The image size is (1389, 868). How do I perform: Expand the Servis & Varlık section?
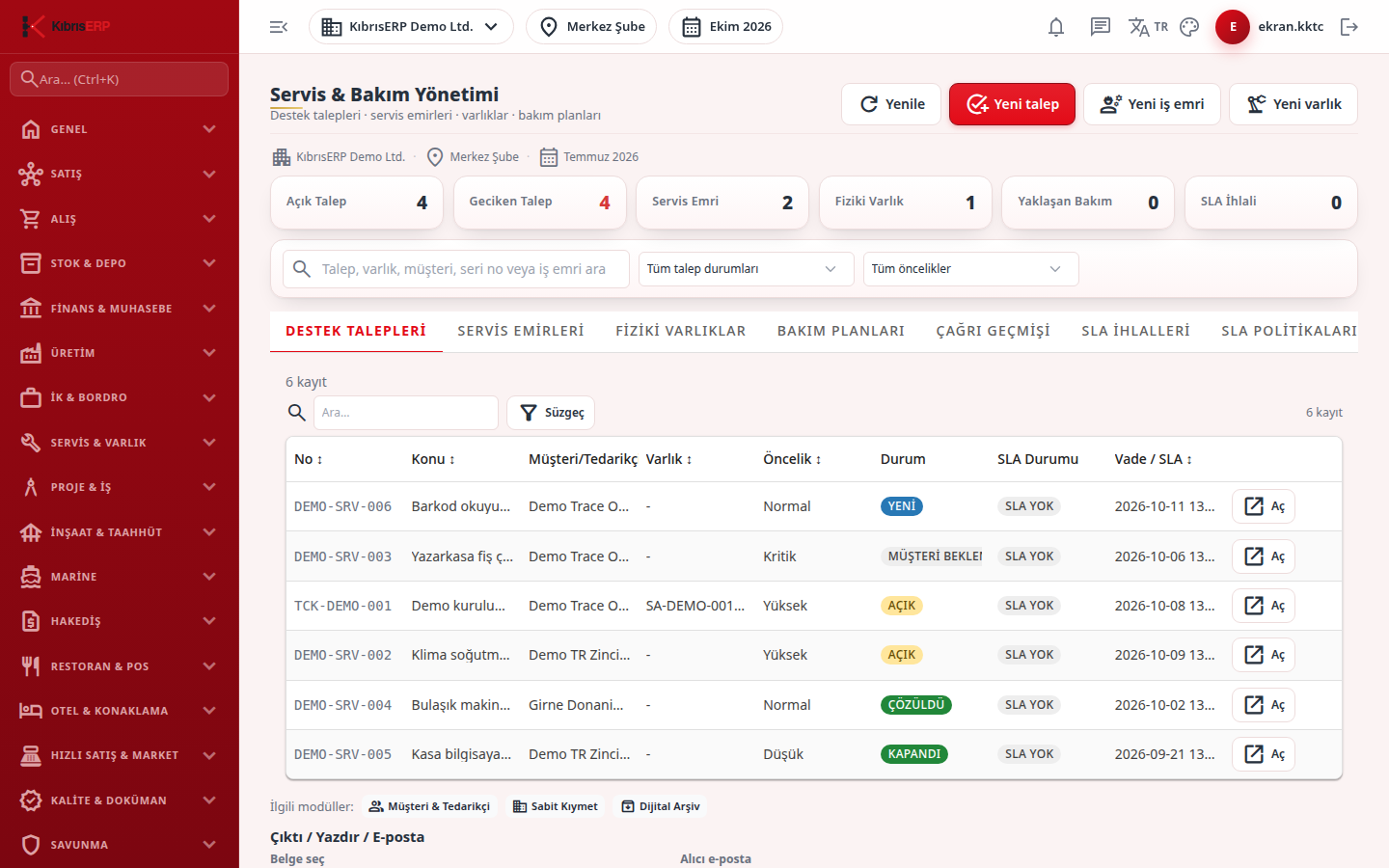click(x=120, y=443)
